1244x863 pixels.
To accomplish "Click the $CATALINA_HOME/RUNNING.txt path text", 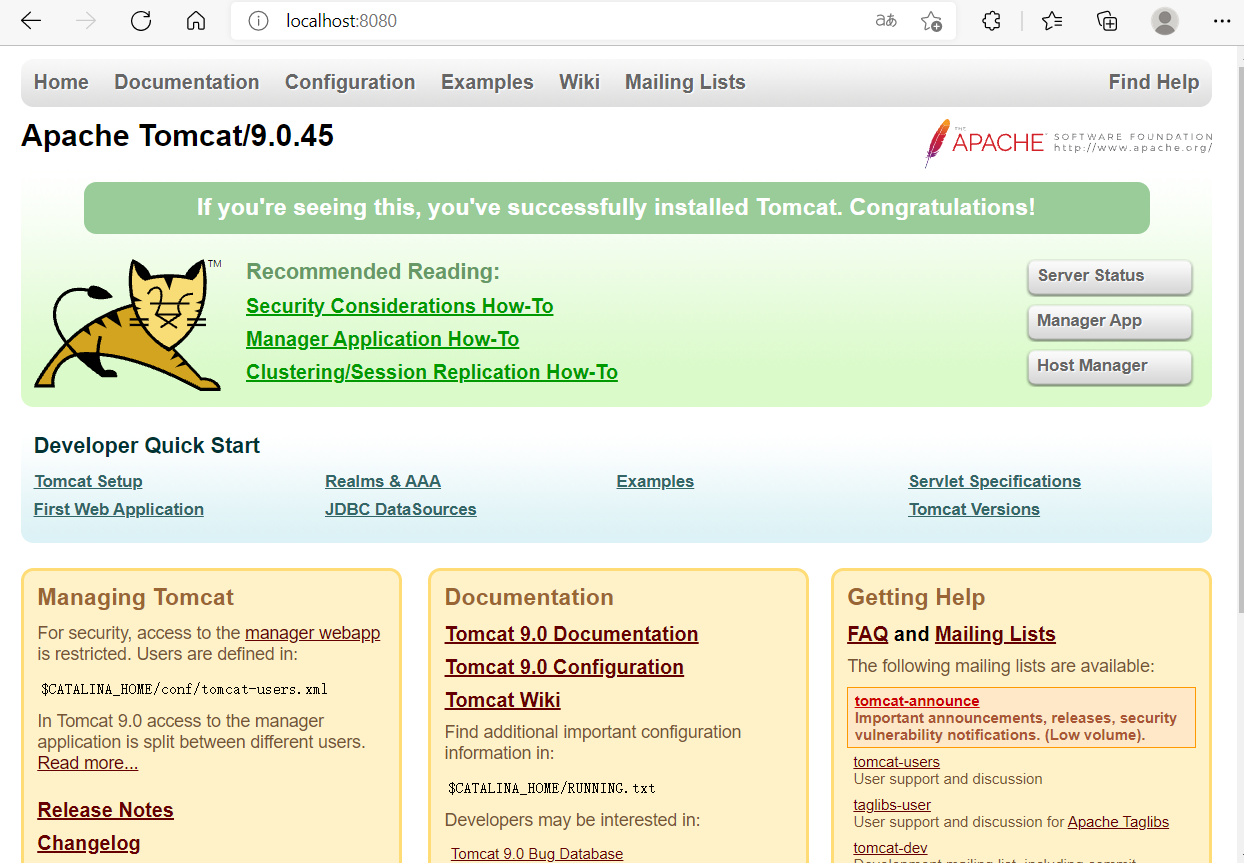I will pos(552,788).
